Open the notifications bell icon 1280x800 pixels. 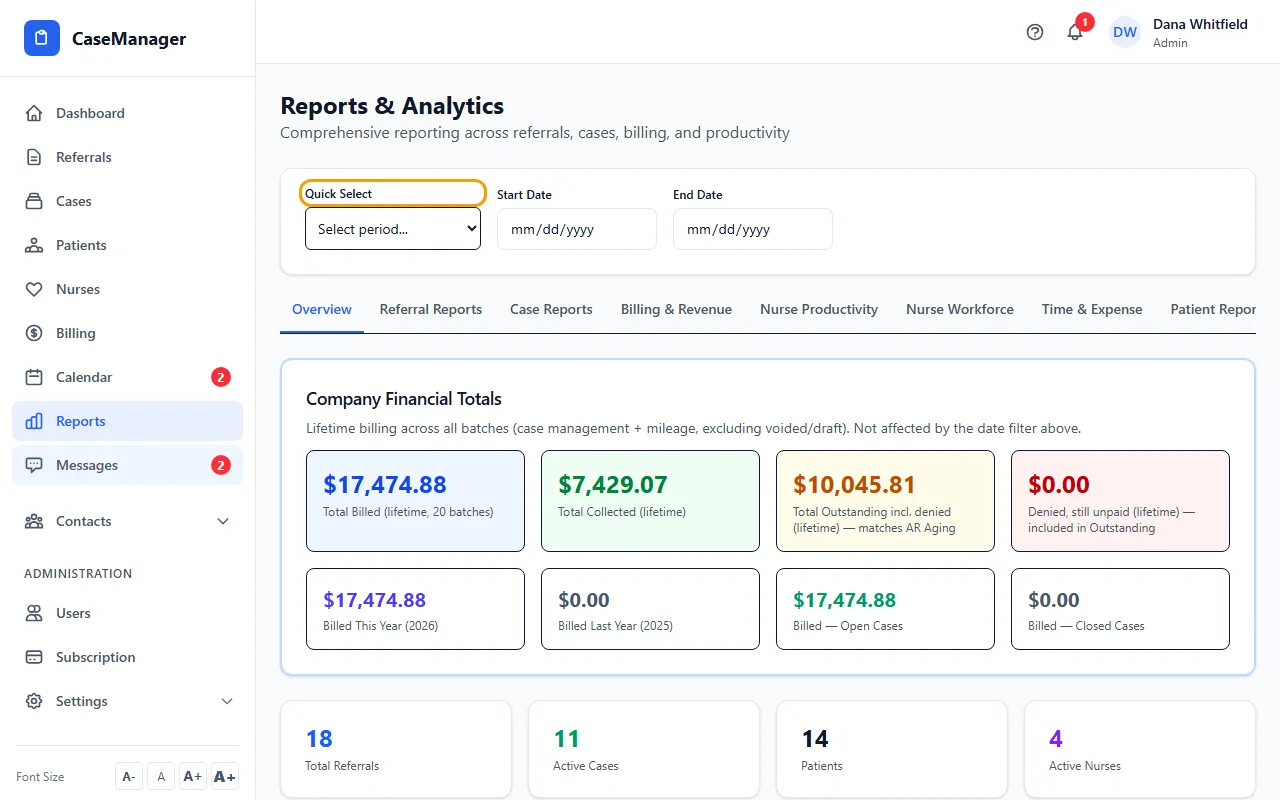(1075, 32)
